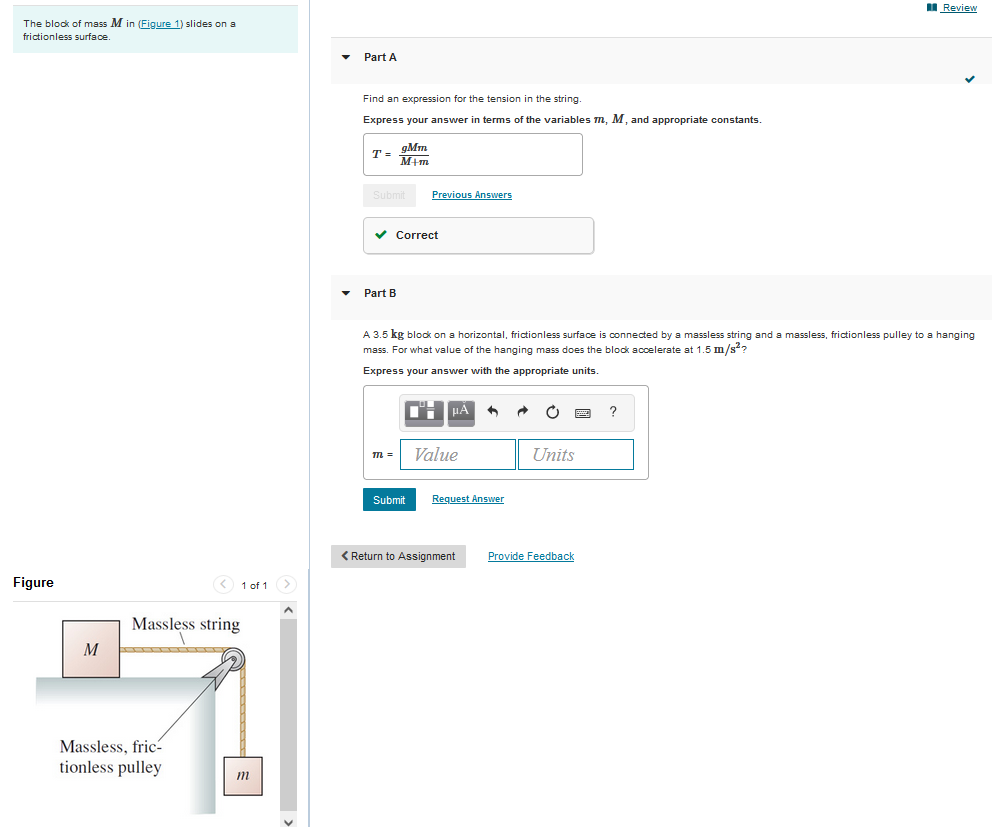Click the redo arrow in equation toolbar

coord(521,411)
